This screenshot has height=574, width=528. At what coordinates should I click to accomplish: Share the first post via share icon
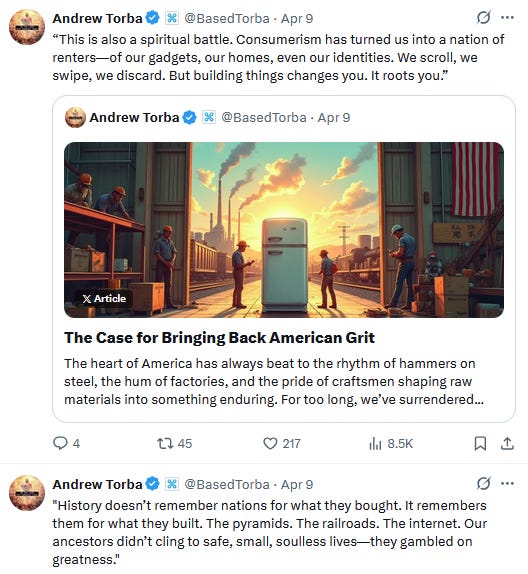point(507,443)
